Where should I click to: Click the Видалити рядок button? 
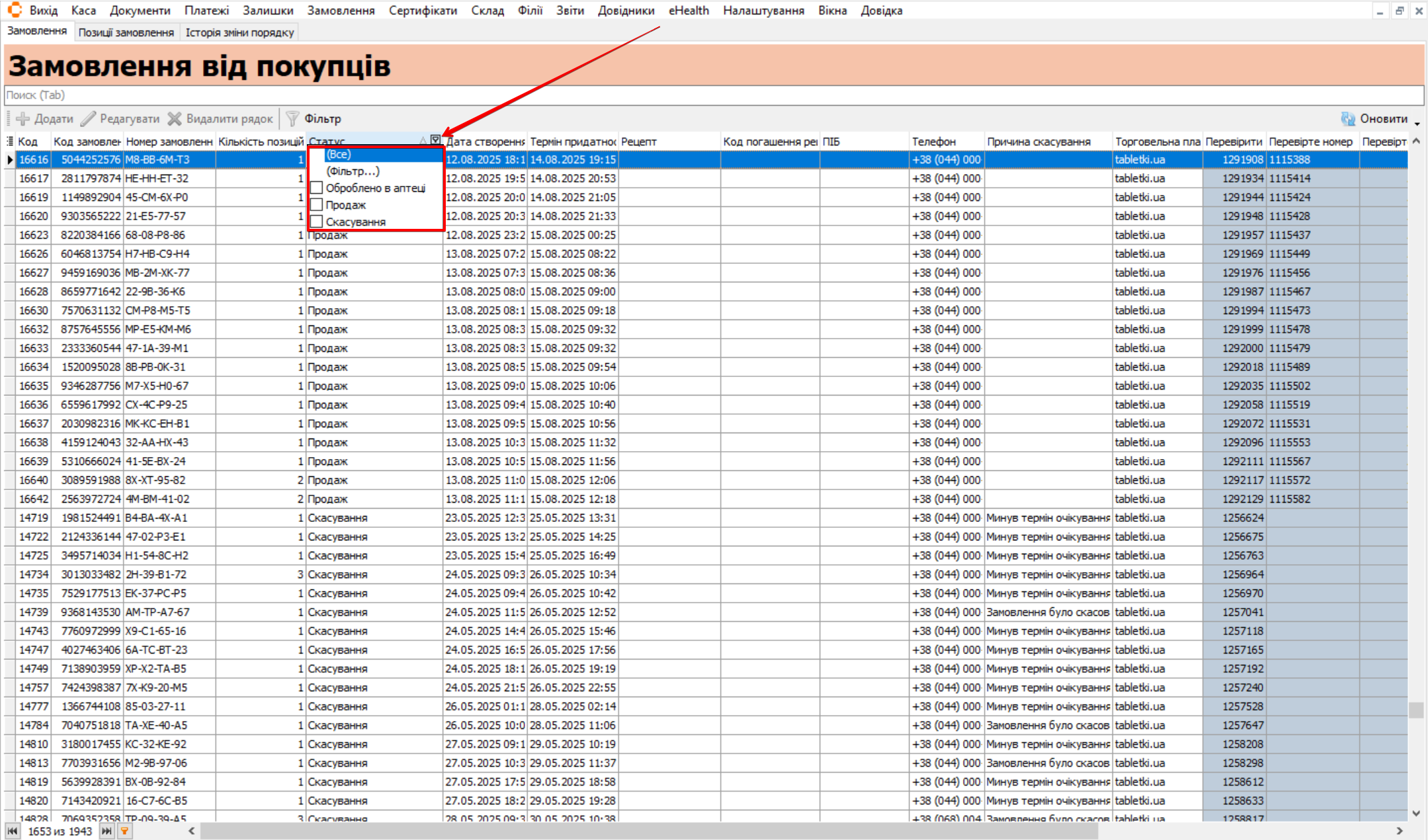(220, 119)
